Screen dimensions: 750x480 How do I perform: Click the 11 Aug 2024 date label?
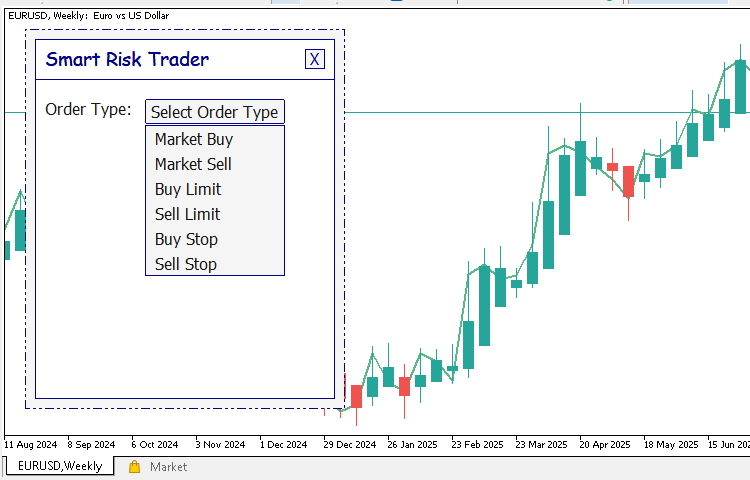(31, 445)
